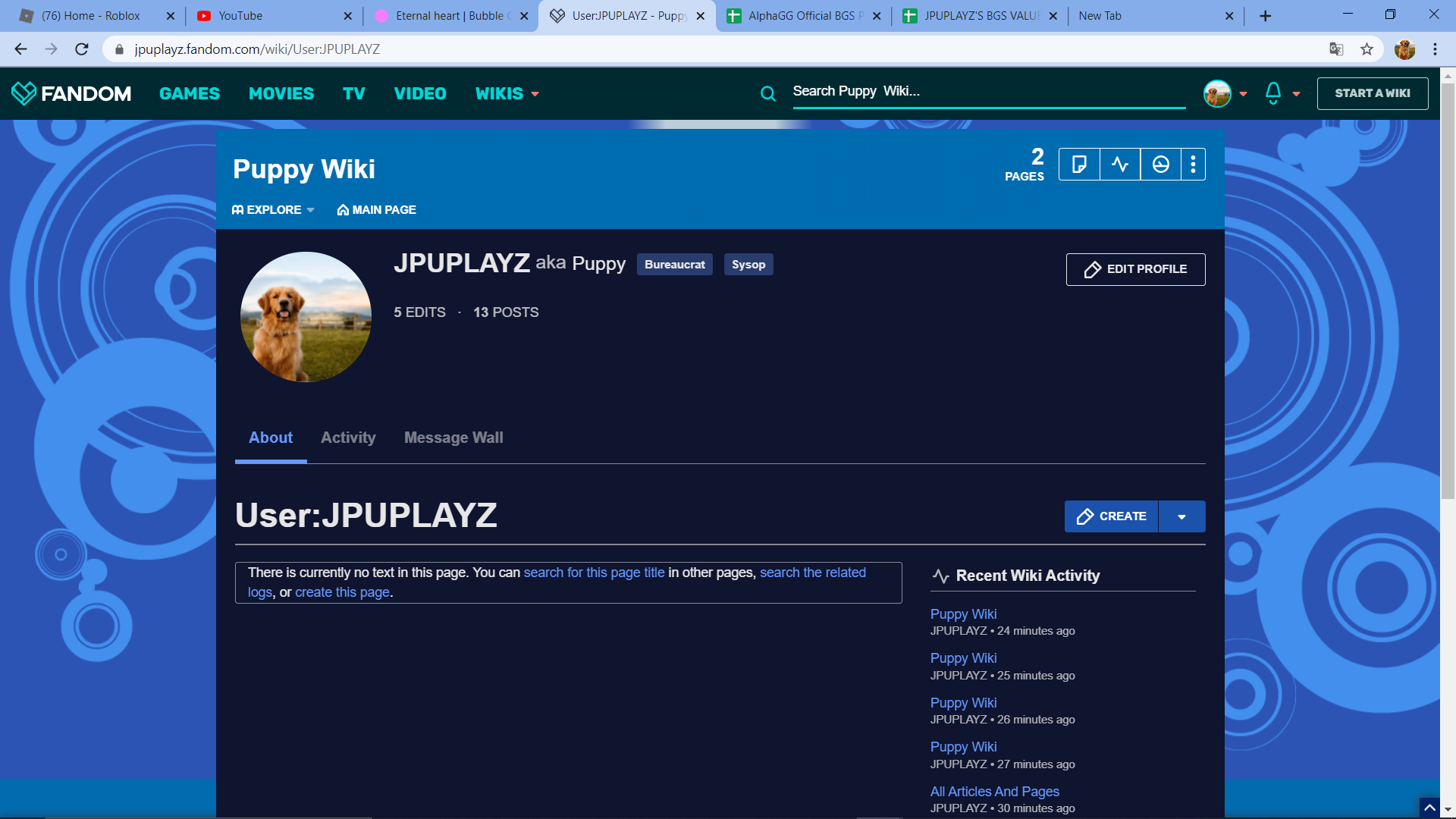
Task: Follow the 'create this page' link
Action: [342, 592]
